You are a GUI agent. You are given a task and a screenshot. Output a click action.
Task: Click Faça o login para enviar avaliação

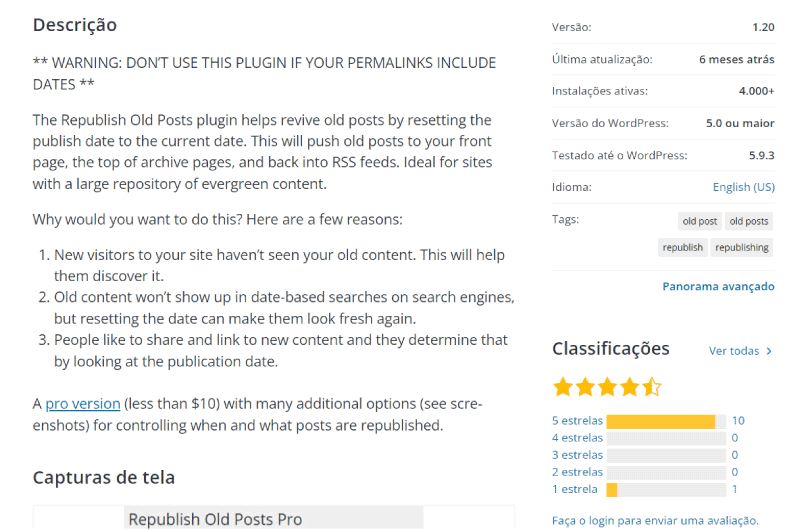tap(655, 521)
